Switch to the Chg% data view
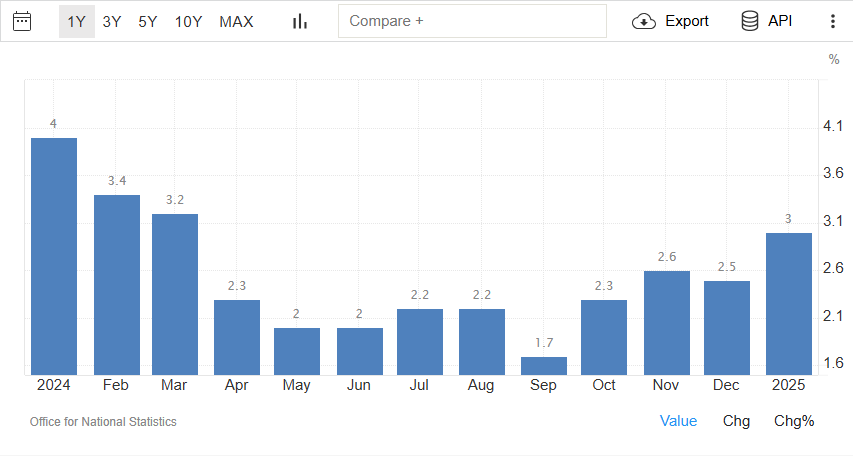Image resolution: width=853 pixels, height=457 pixels. (x=794, y=421)
